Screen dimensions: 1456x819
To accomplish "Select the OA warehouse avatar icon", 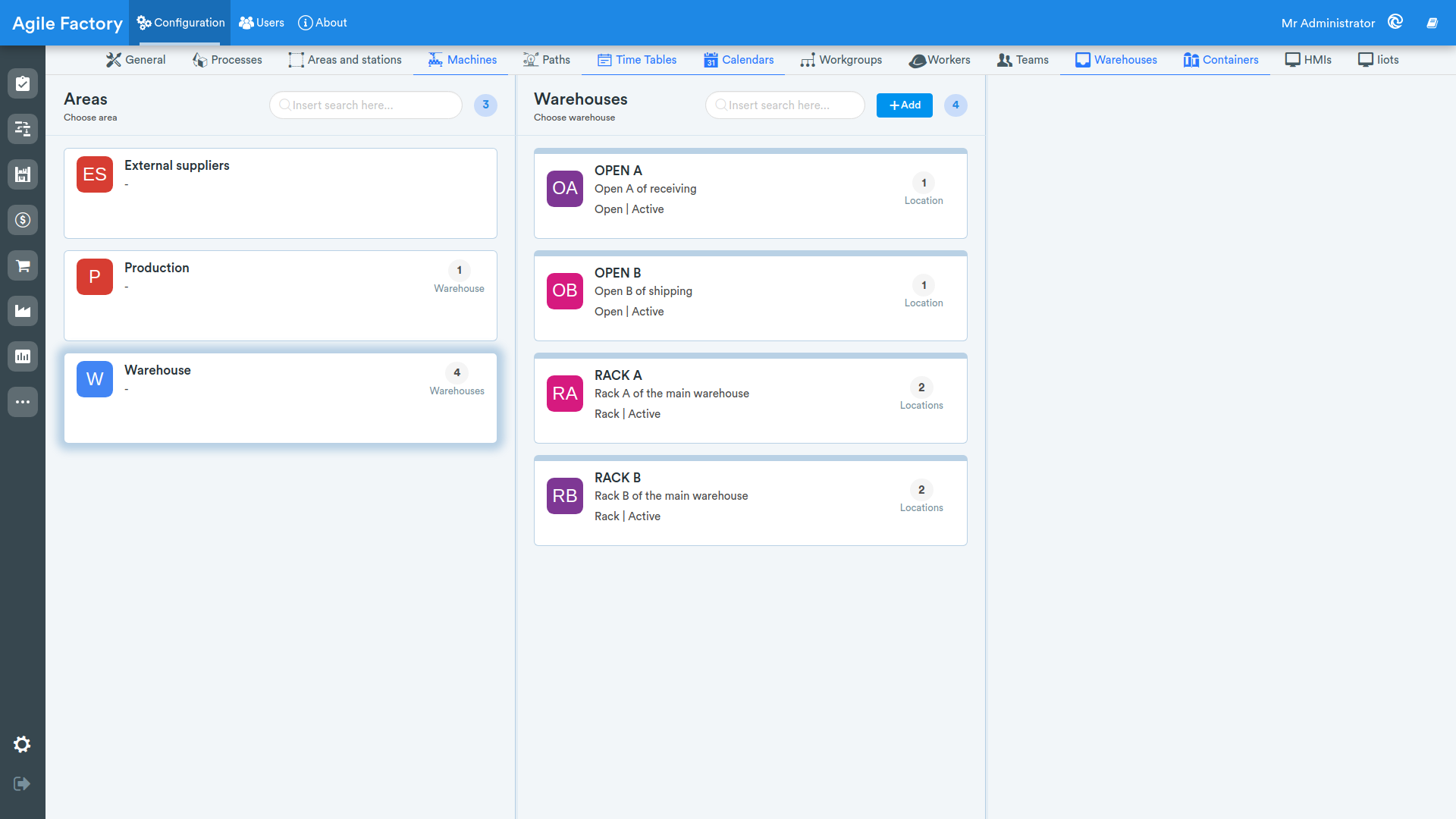I will (565, 189).
